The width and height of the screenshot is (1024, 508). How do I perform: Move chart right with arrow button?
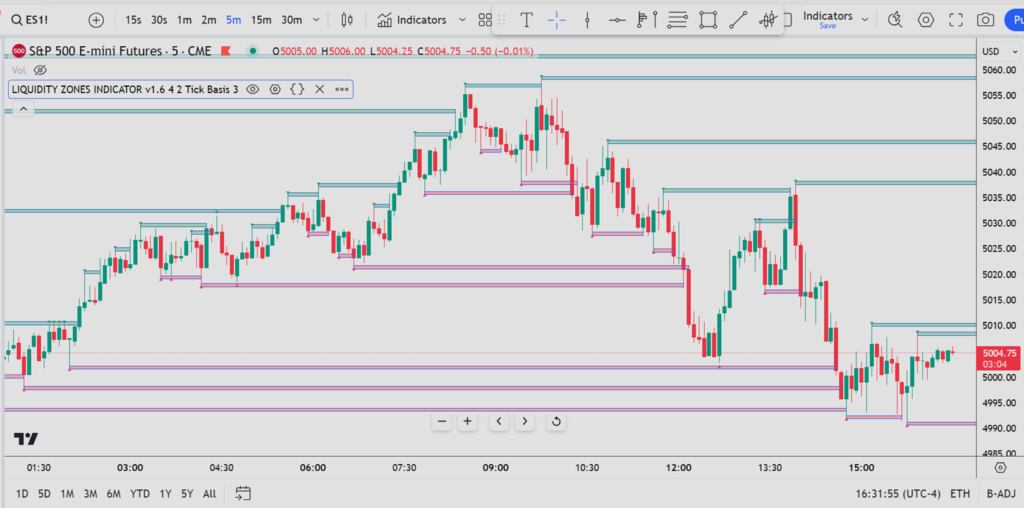pos(524,421)
